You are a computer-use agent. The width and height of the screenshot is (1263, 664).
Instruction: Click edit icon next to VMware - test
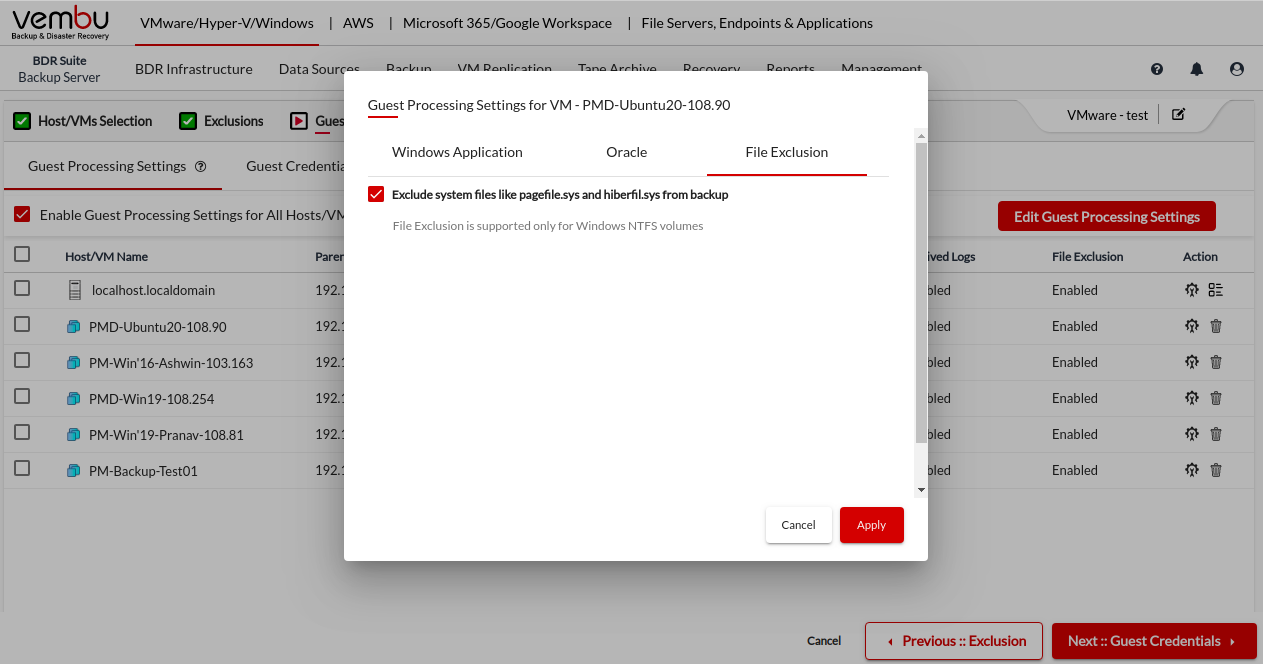1178,115
